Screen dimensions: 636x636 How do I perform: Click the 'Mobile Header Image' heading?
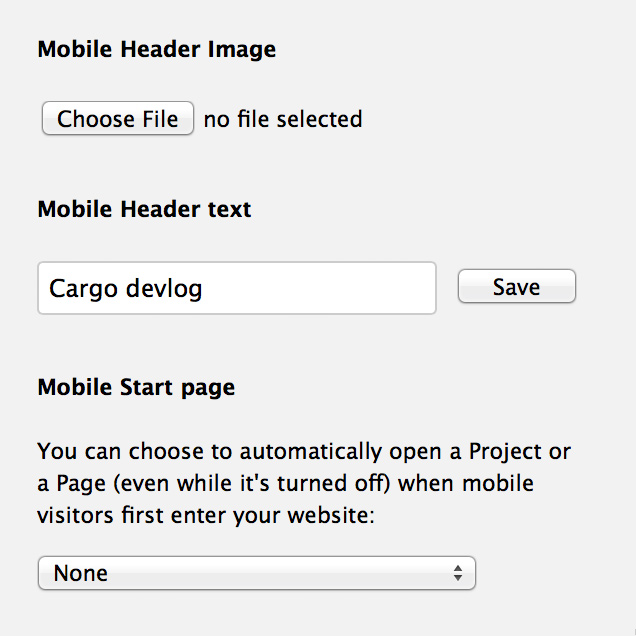157,49
